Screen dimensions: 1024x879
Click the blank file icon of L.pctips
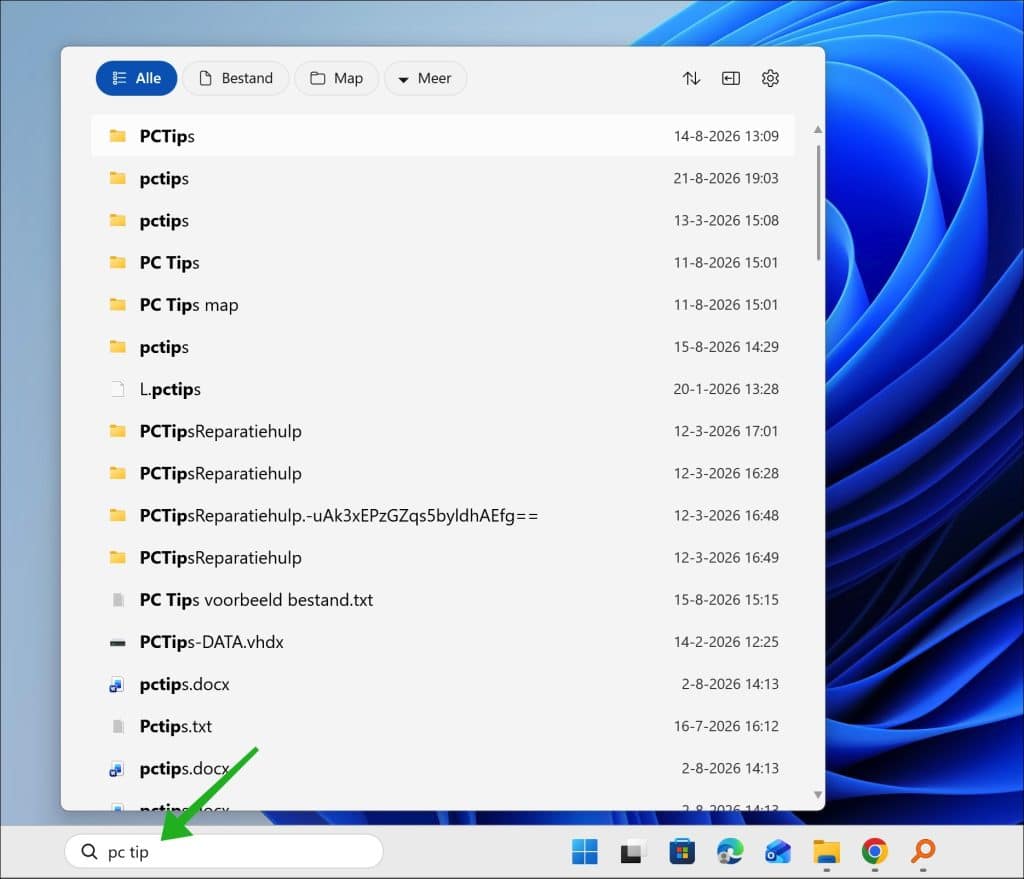(x=118, y=389)
